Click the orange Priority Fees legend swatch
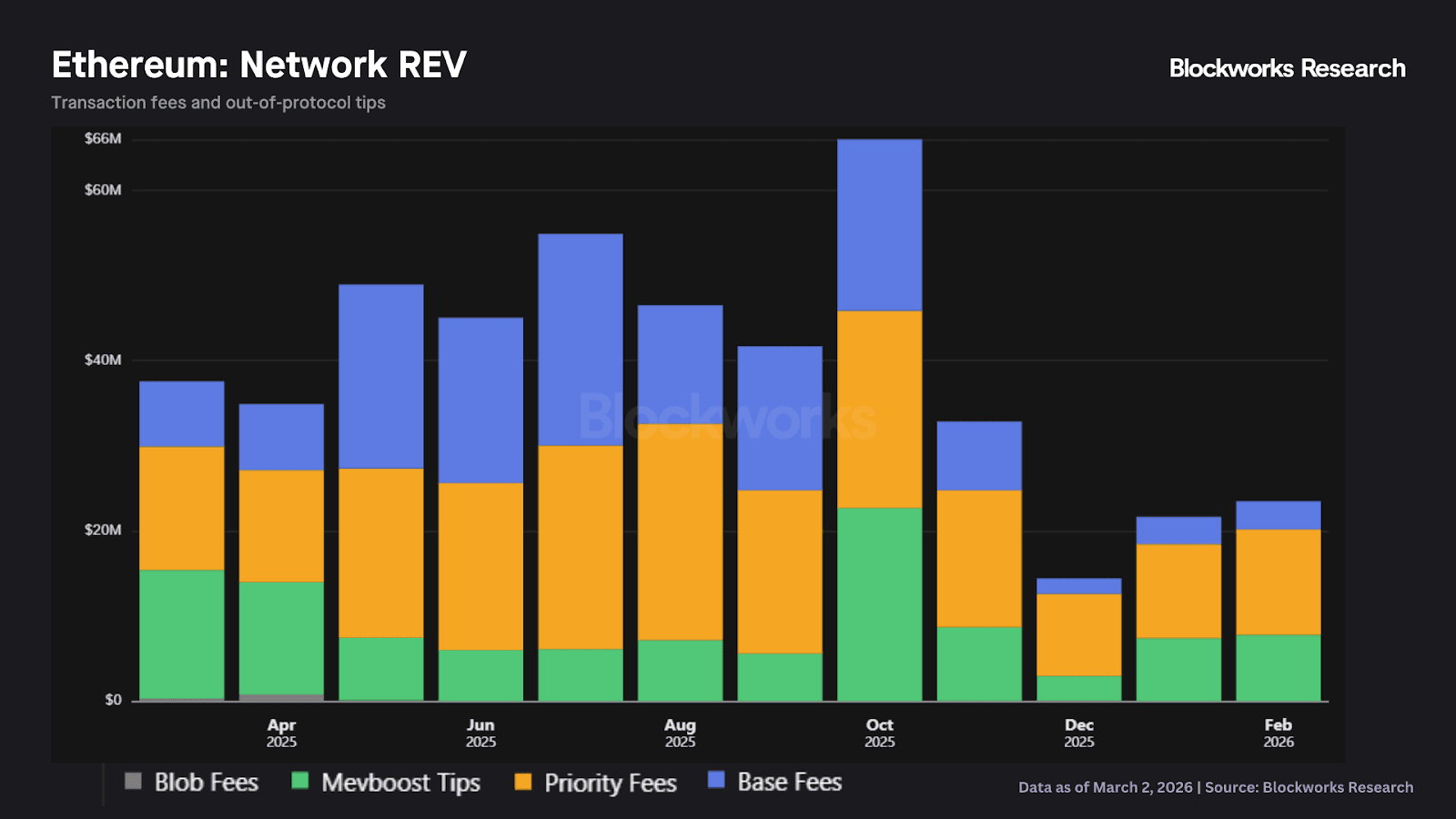The width and height of the screenshot is (1456, 819). point(523,781)
